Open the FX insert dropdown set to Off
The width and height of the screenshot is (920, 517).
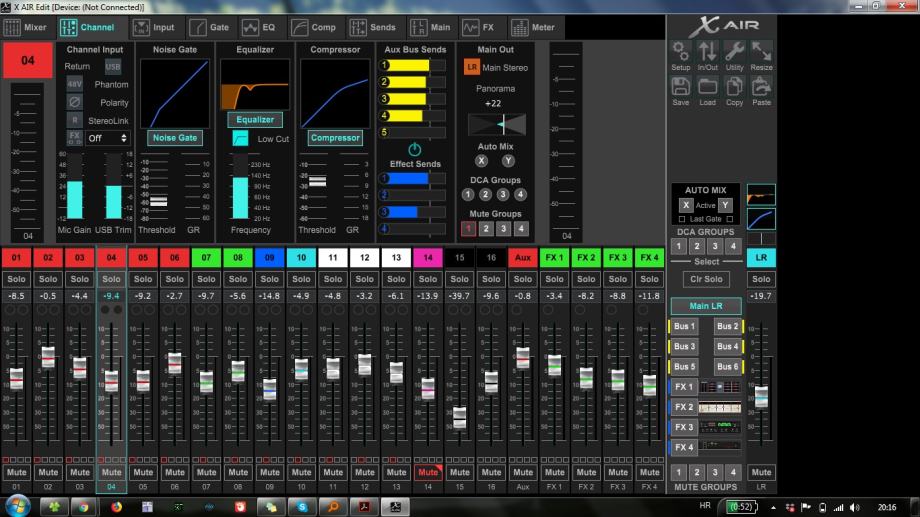pos(107,138)
